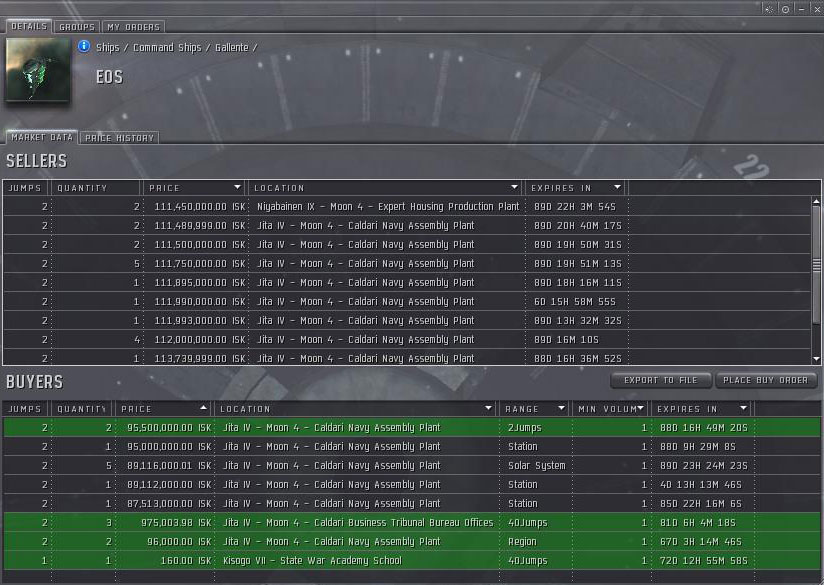Click the Place Buy Order button
The width and height of the screenshot is (824, 585).
click(766, 380)
